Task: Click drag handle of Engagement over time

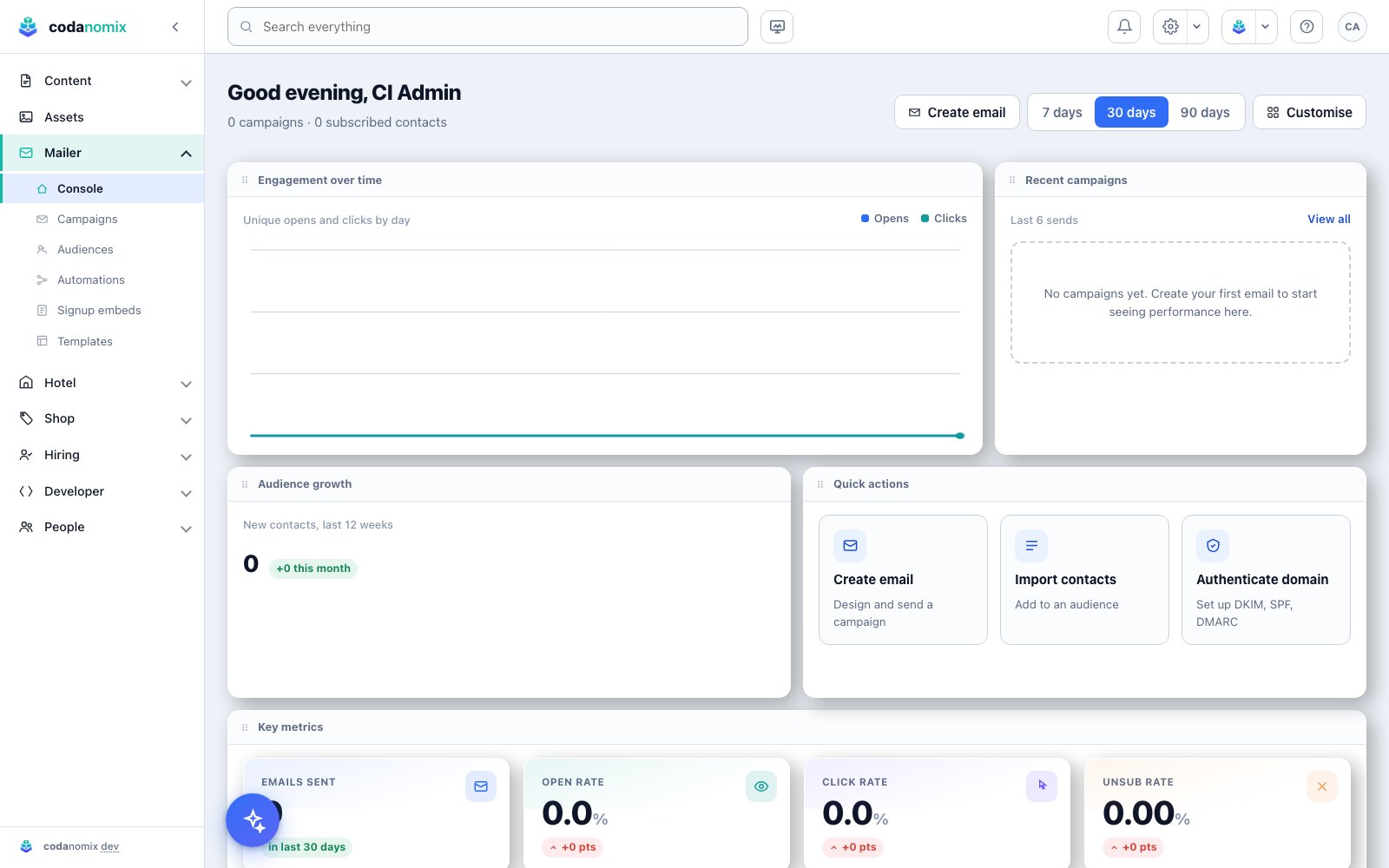Action: click(245, 181)
